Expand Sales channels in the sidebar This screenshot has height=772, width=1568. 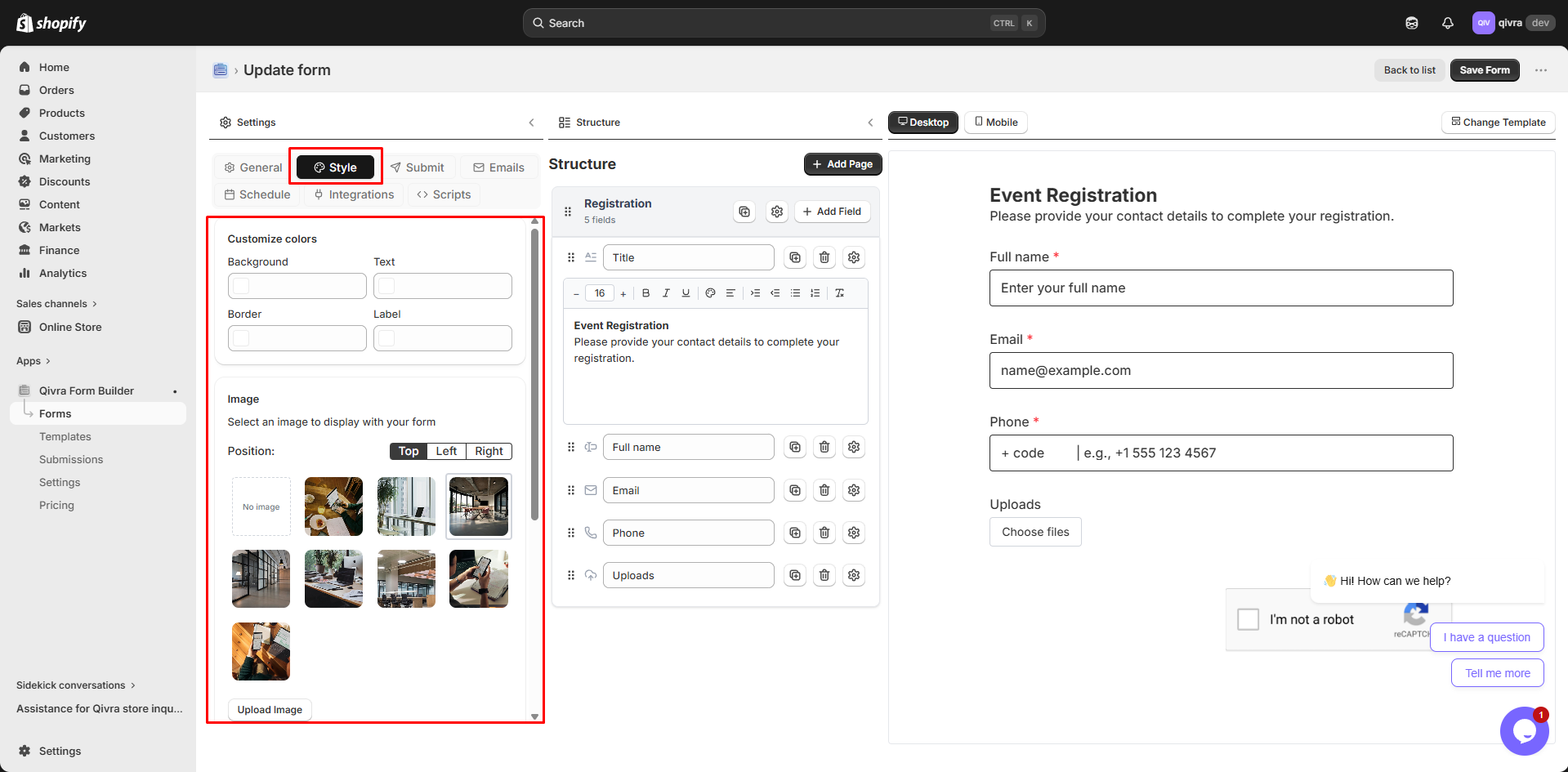[56, 304]
